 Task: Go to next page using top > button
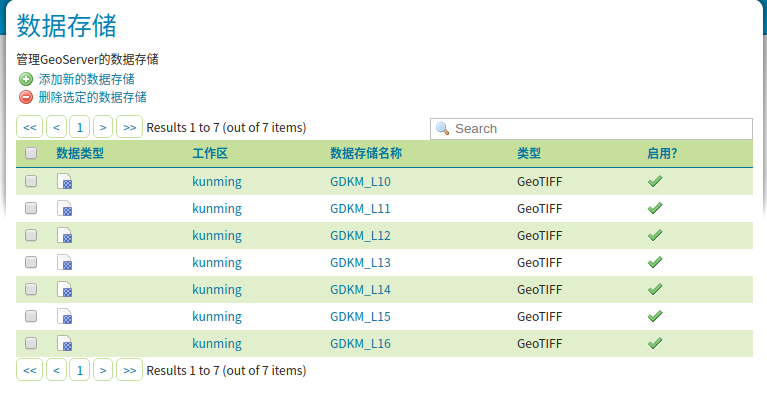(x=103, y=127)
